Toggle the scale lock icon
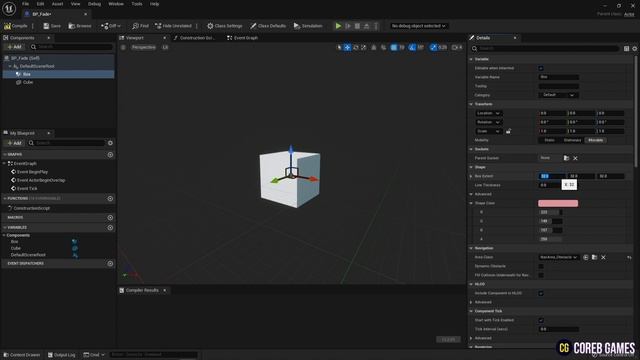Screen dimensions: 640x360 point(509,131)
